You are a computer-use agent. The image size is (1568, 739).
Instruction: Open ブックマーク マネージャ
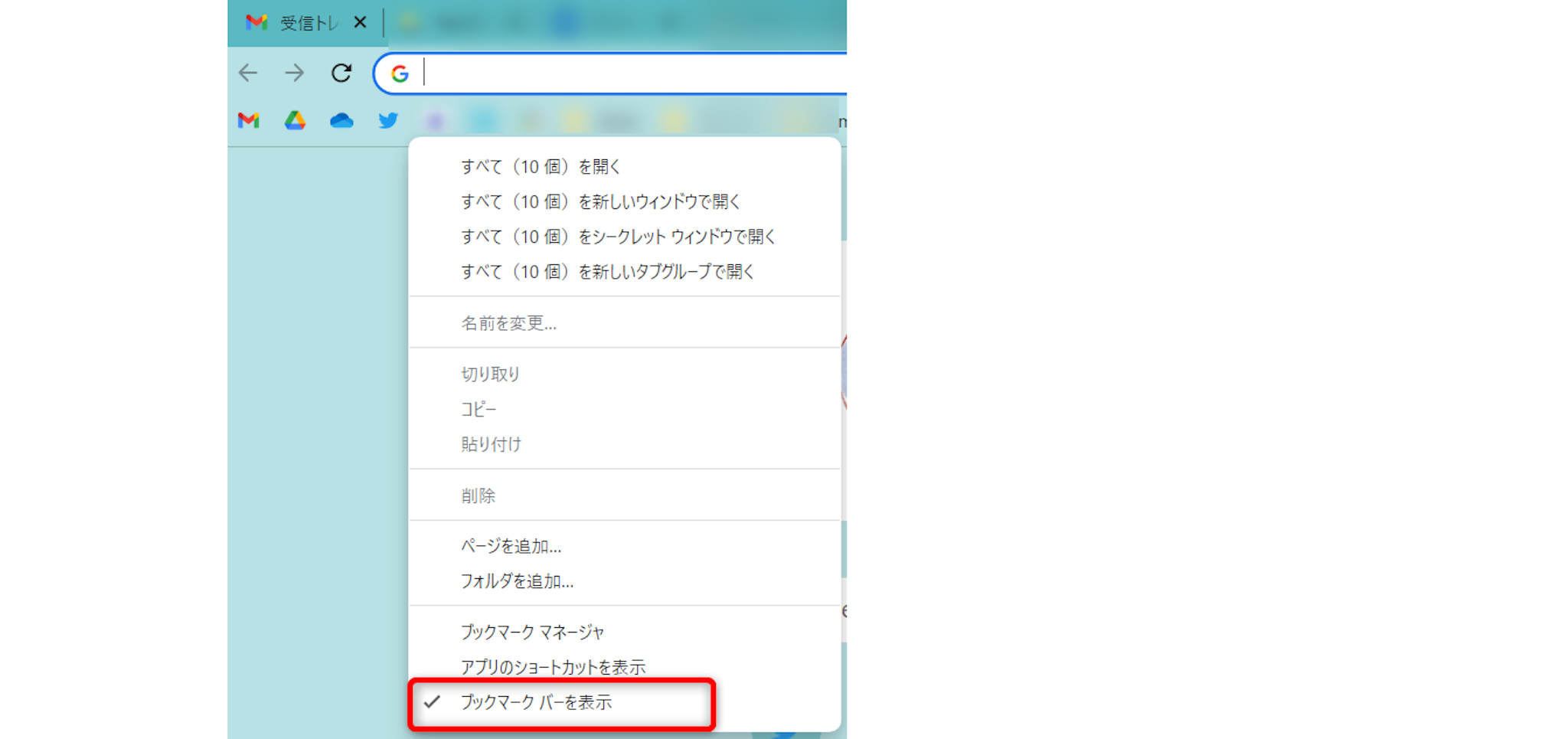pos(532,633)
